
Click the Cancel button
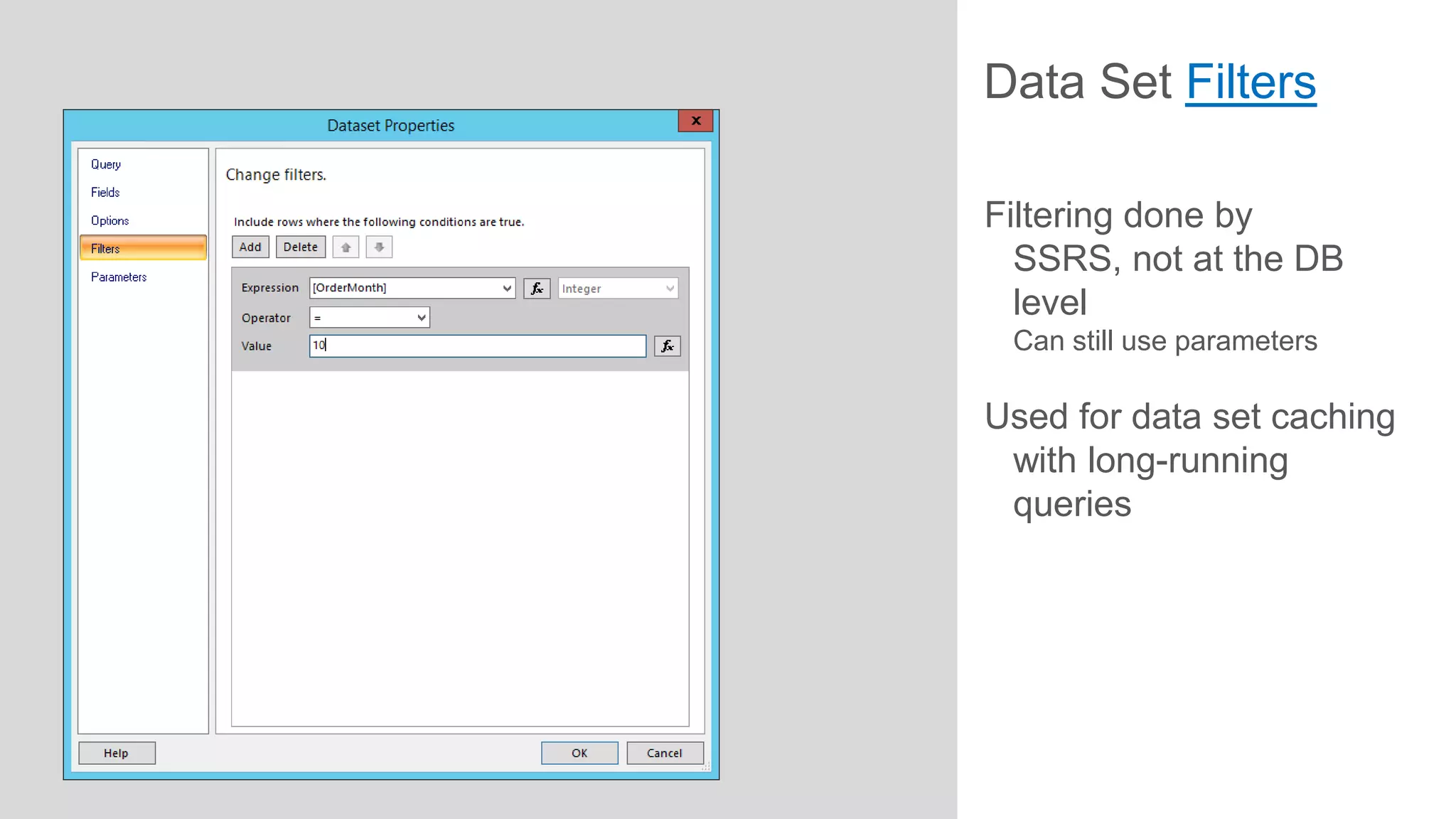pyautogui.click(x=665, y=754)
